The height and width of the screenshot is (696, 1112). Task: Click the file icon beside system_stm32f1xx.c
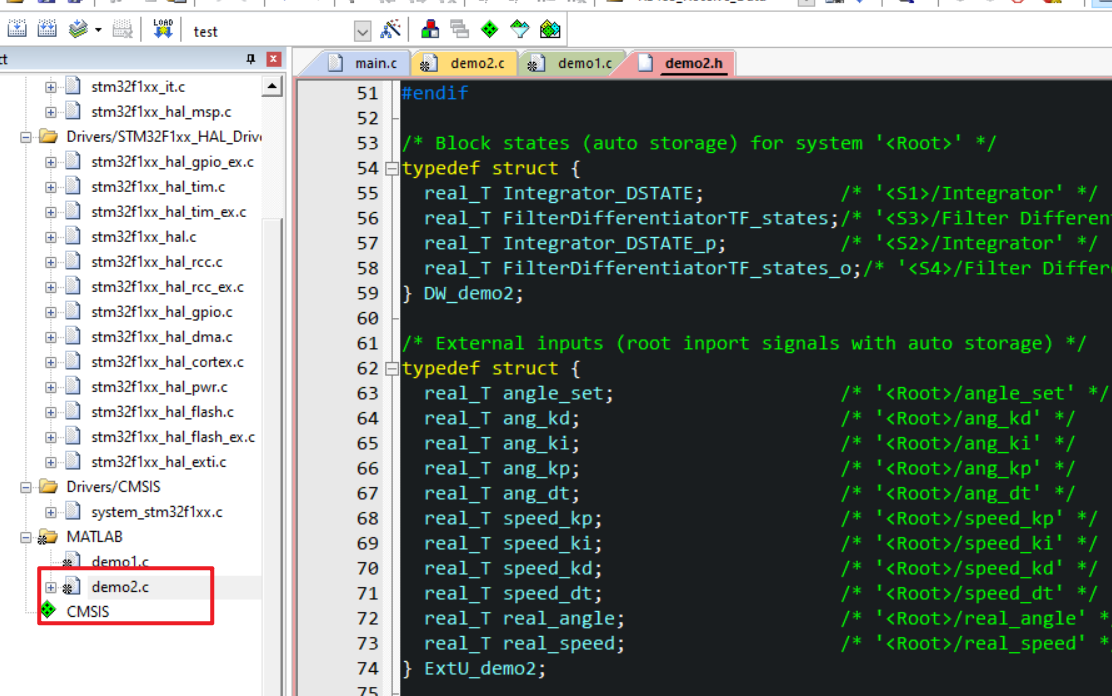[x=73, y=511]
